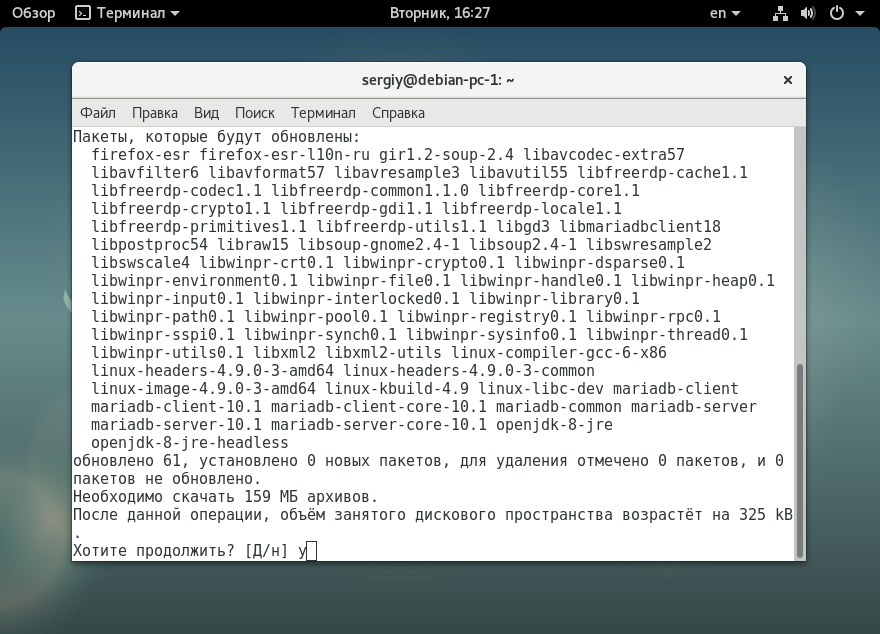Click the window title sergiy@debian-pc-1
Image resolution: width=880 pixels, height=634 pixels.
438,80
